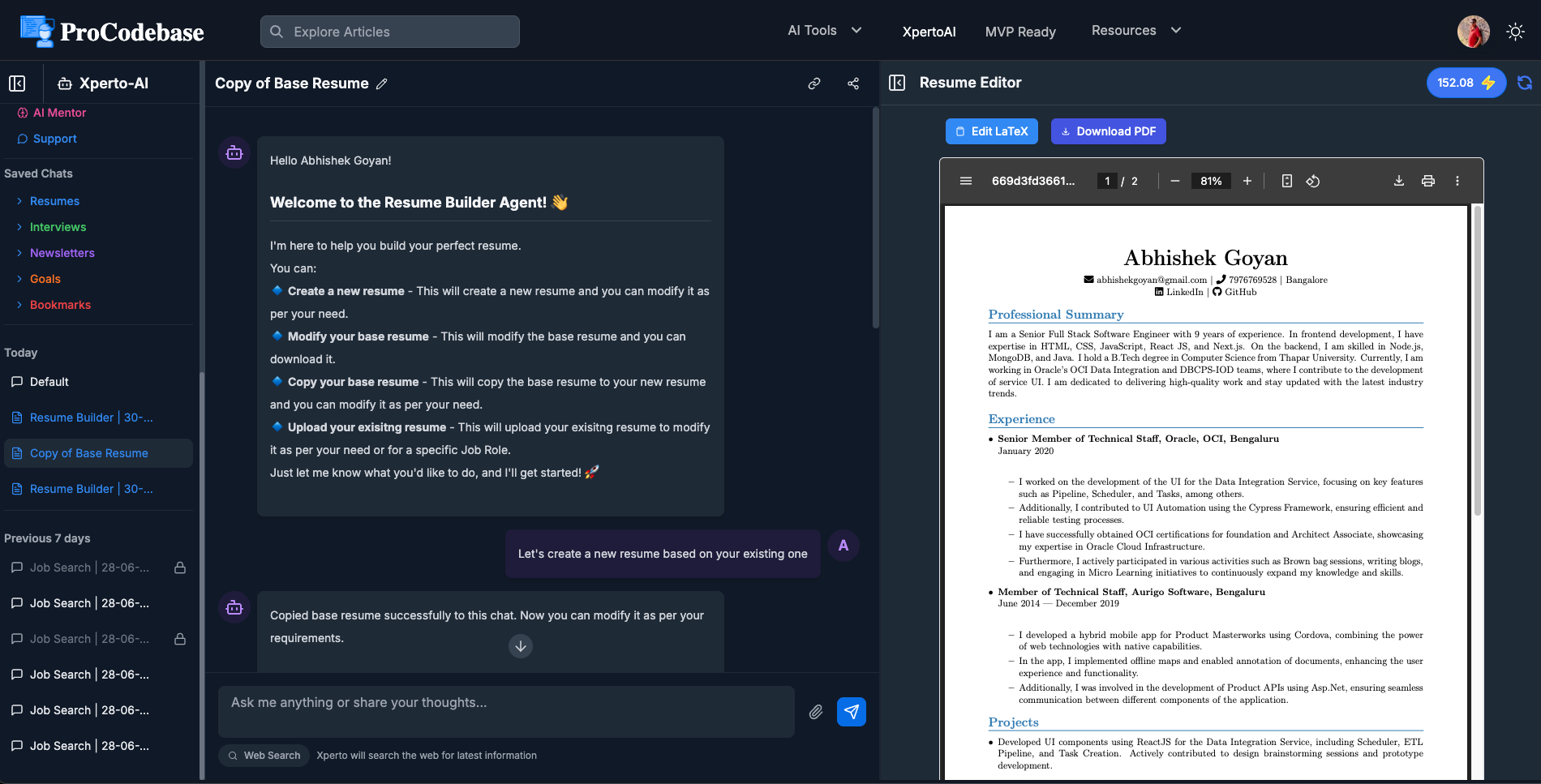Click the paperclip attach file icon
Image resolution: width=1541 pixels, height=784 pixels.
coord(816,712)
